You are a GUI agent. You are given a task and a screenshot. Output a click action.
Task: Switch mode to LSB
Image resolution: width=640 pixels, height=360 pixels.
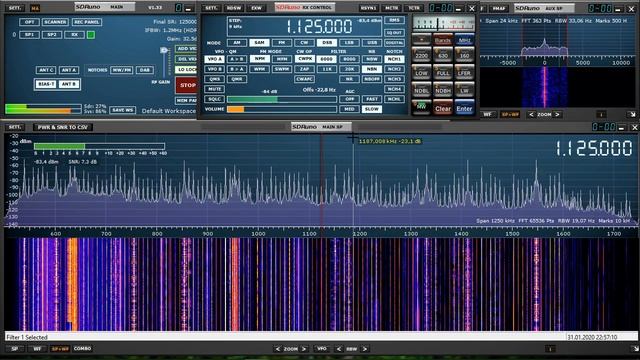coord(349,42)
